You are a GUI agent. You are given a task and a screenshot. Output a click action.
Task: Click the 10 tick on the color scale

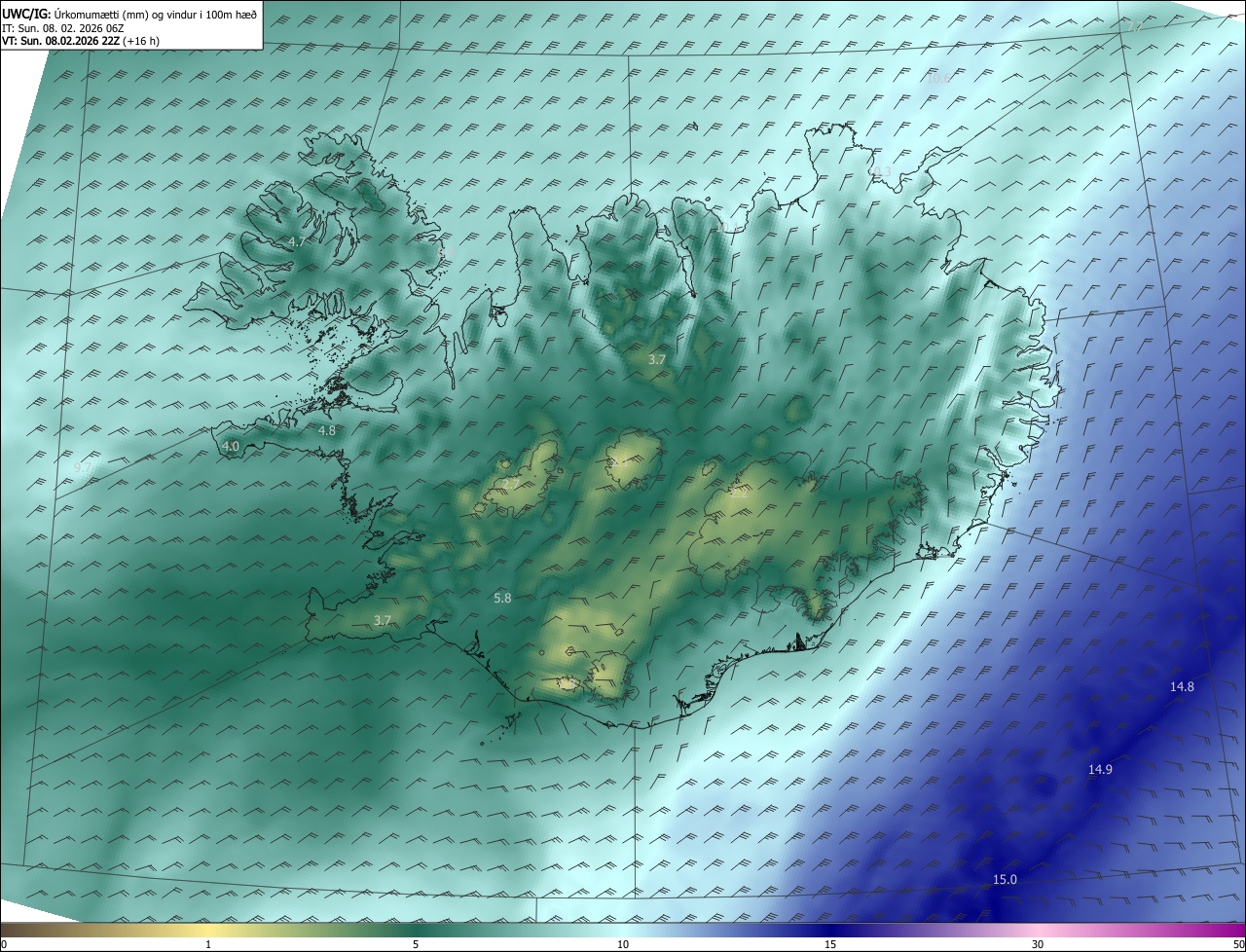(x=623, y=945)
